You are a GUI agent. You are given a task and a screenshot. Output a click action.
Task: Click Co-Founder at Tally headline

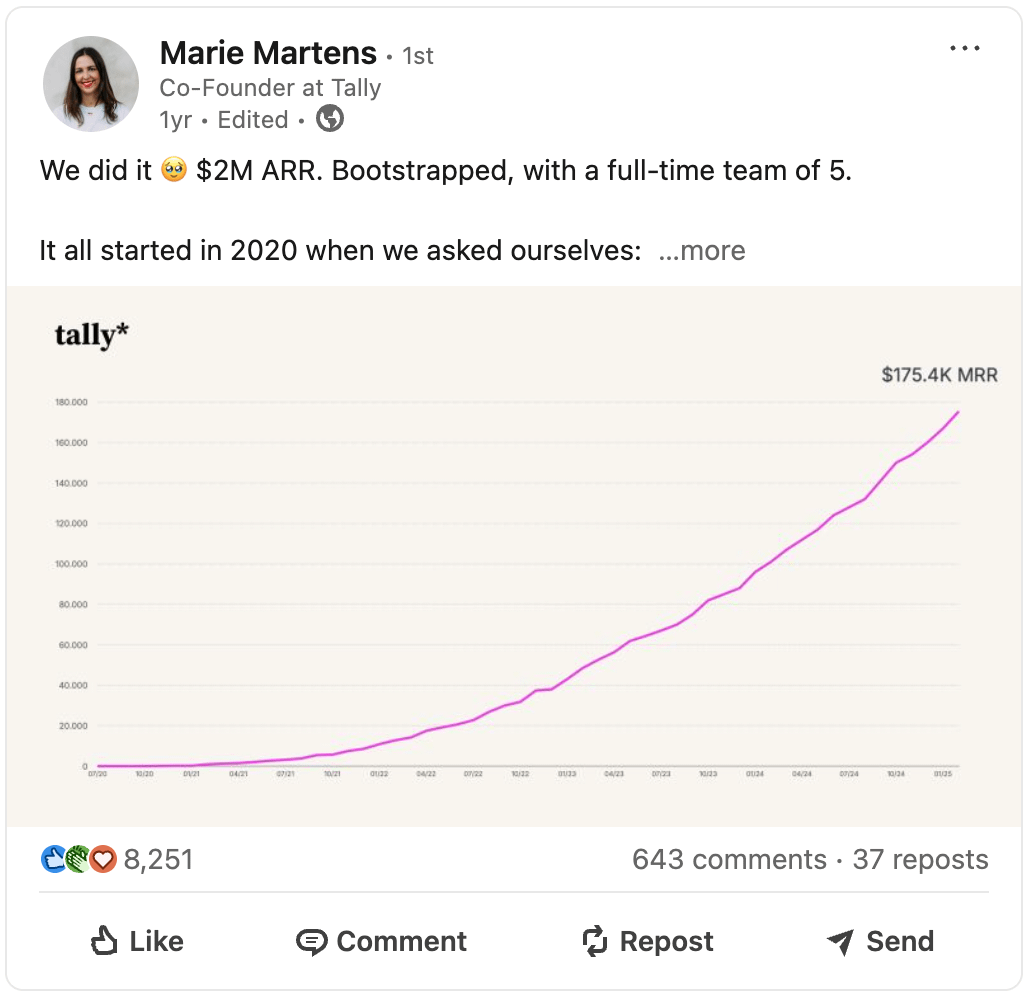270,87
